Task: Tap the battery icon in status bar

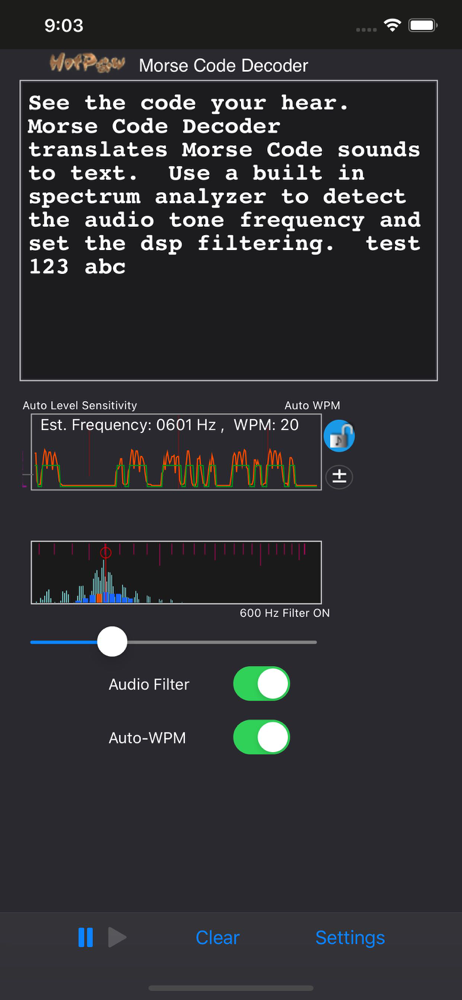Action: click(422, 26)
